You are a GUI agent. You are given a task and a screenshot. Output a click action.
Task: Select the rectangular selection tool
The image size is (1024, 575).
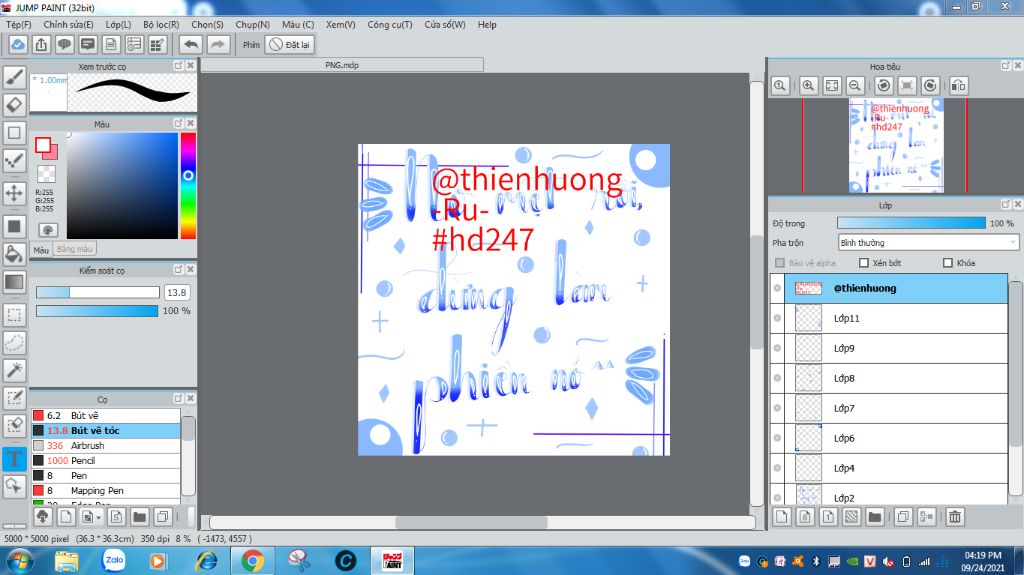tap(14, 314)
